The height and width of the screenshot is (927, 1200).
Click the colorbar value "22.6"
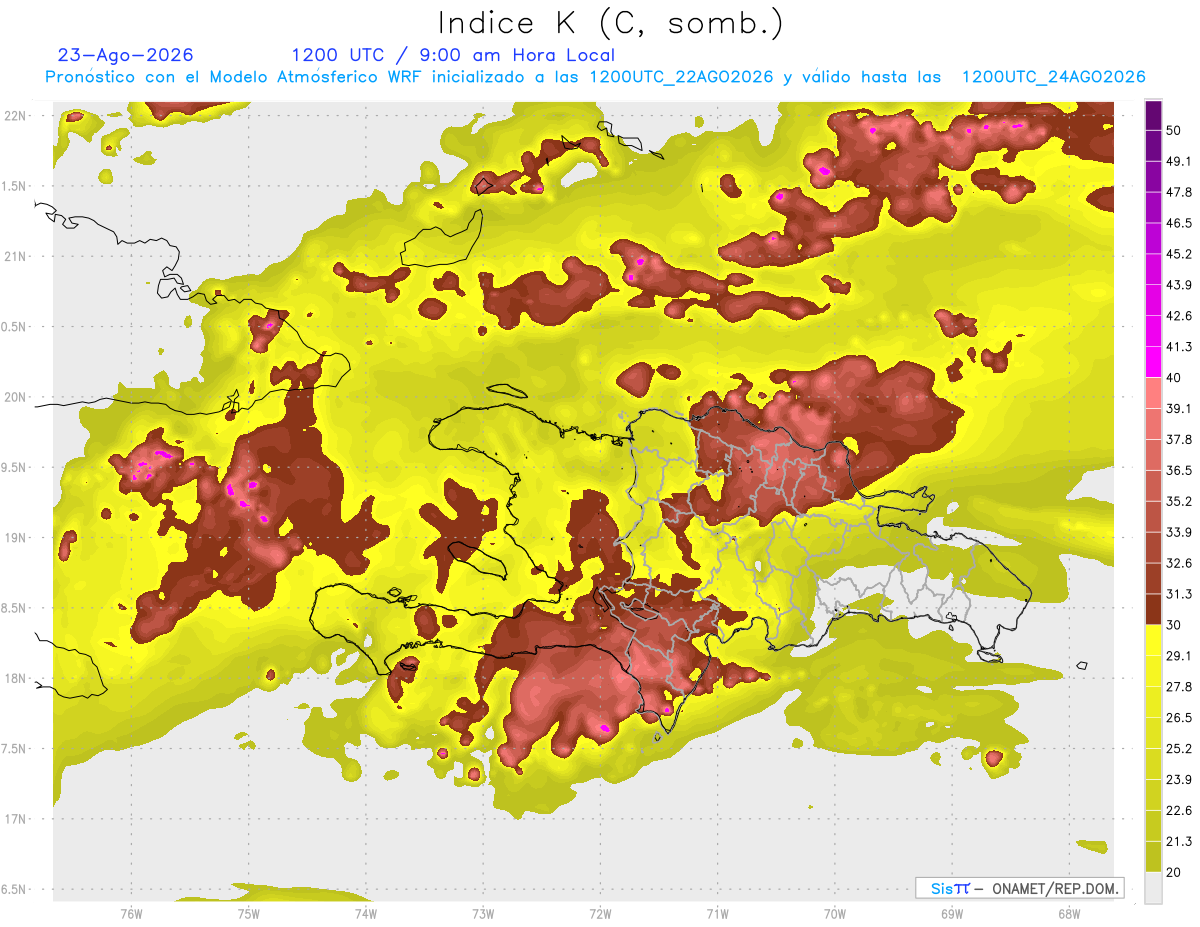(x=1179, y=810)
